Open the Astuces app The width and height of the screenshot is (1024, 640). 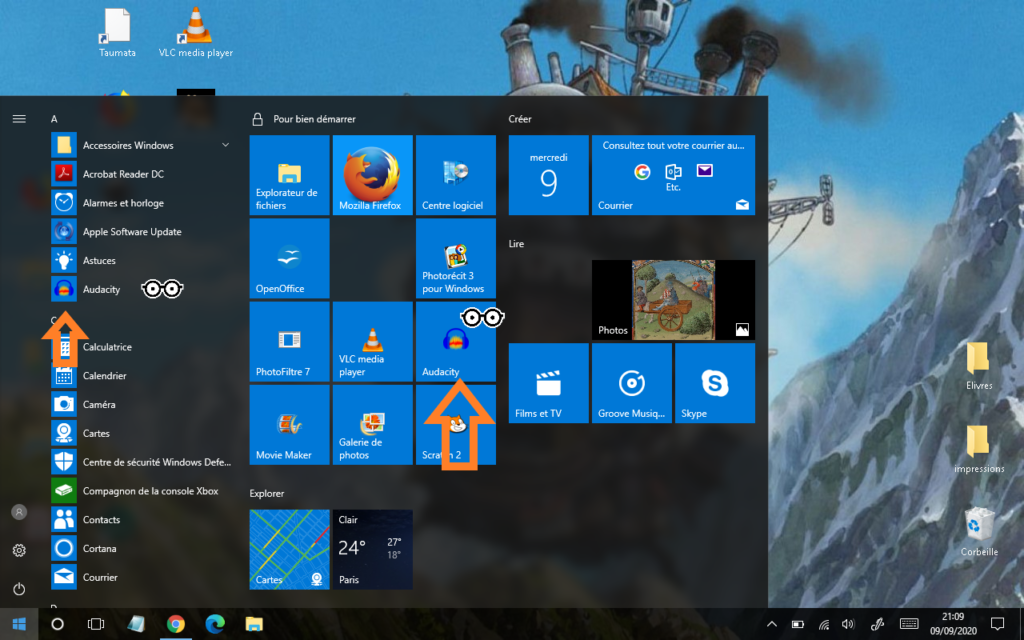tap(141, 261)
